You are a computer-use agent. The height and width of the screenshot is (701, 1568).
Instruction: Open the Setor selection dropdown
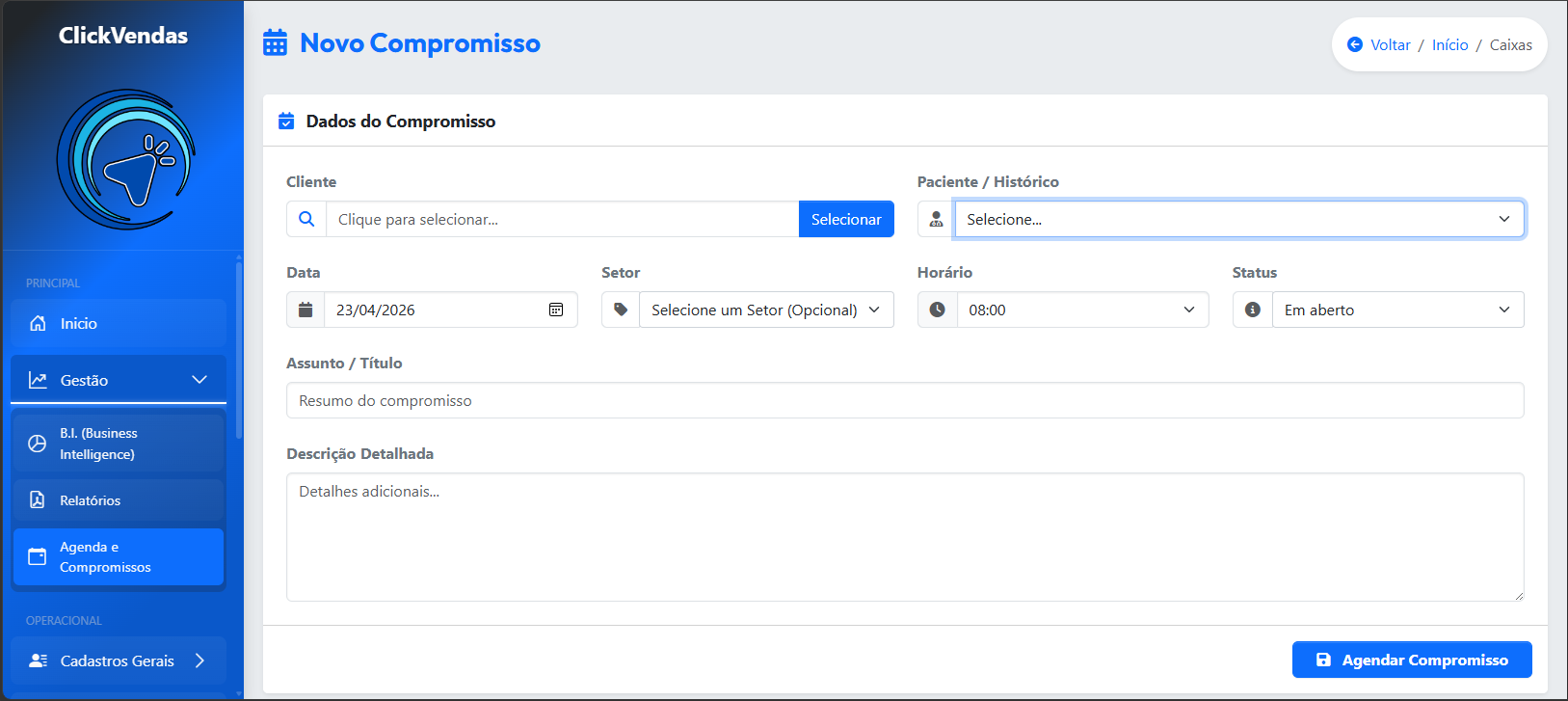[766, 310]
